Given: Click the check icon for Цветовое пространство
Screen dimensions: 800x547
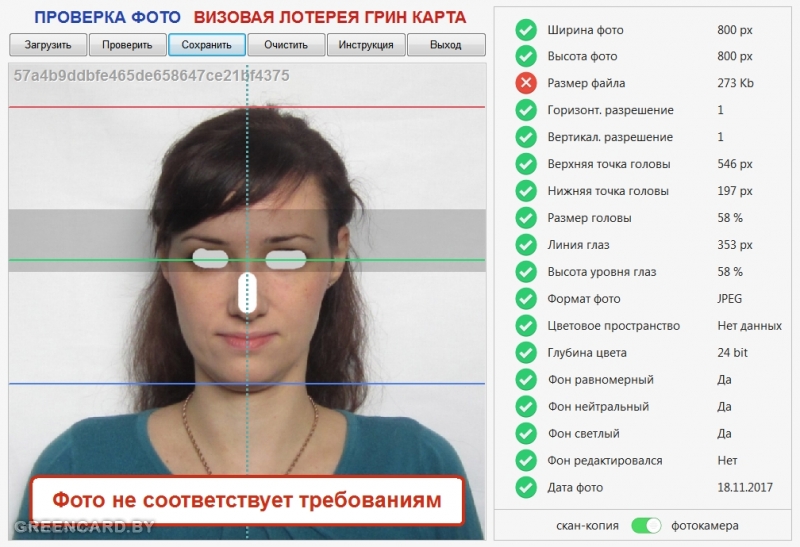Looking at the screenshot, I should 526,326.
